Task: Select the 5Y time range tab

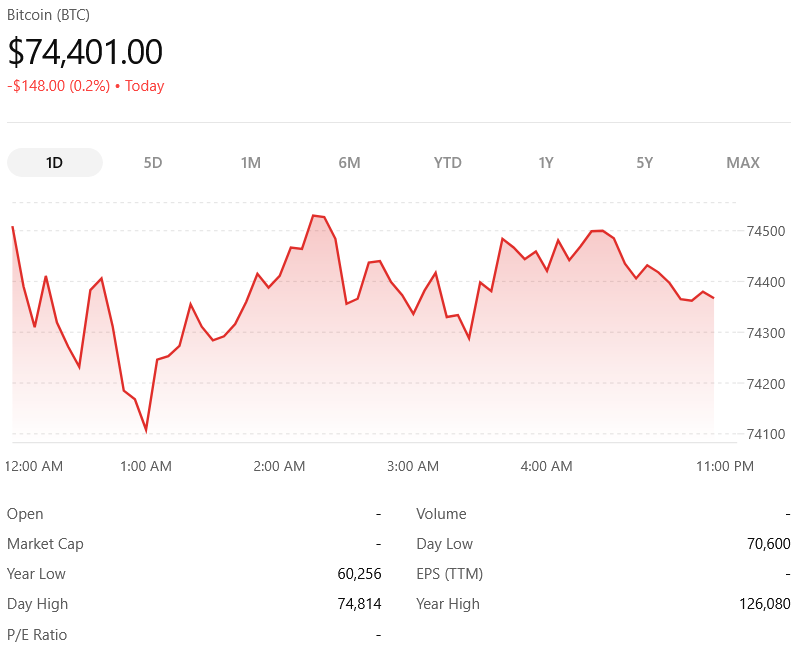Action: coord(645,162)
